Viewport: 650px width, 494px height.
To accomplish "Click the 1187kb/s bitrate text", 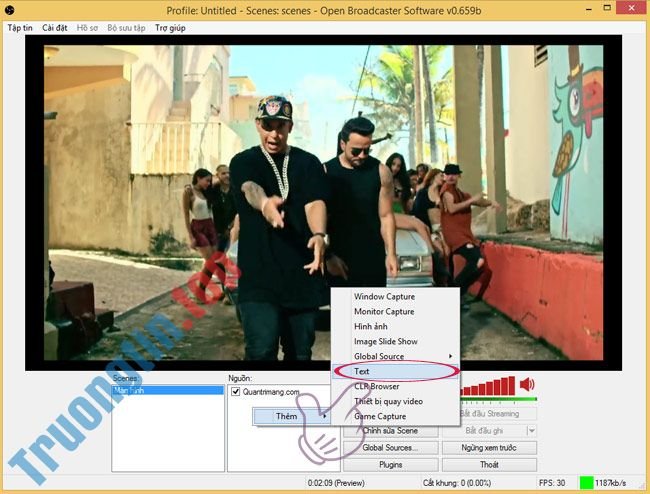I will click(x=611, y=483).
